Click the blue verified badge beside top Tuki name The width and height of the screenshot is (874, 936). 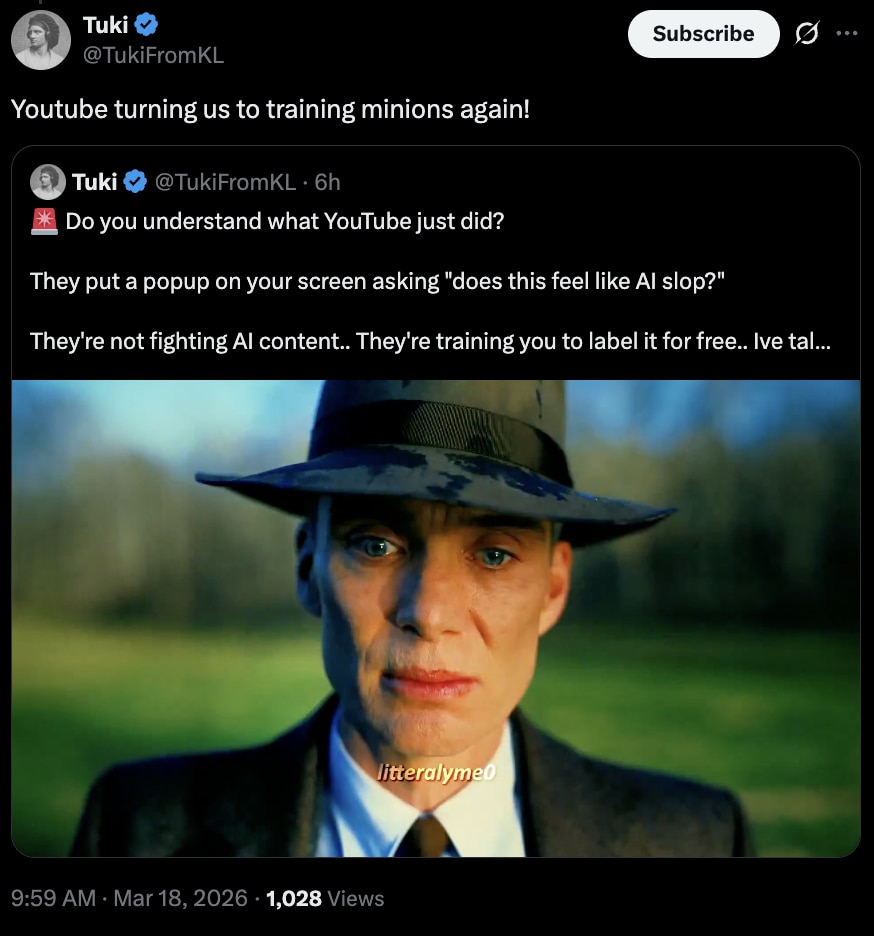146,24
